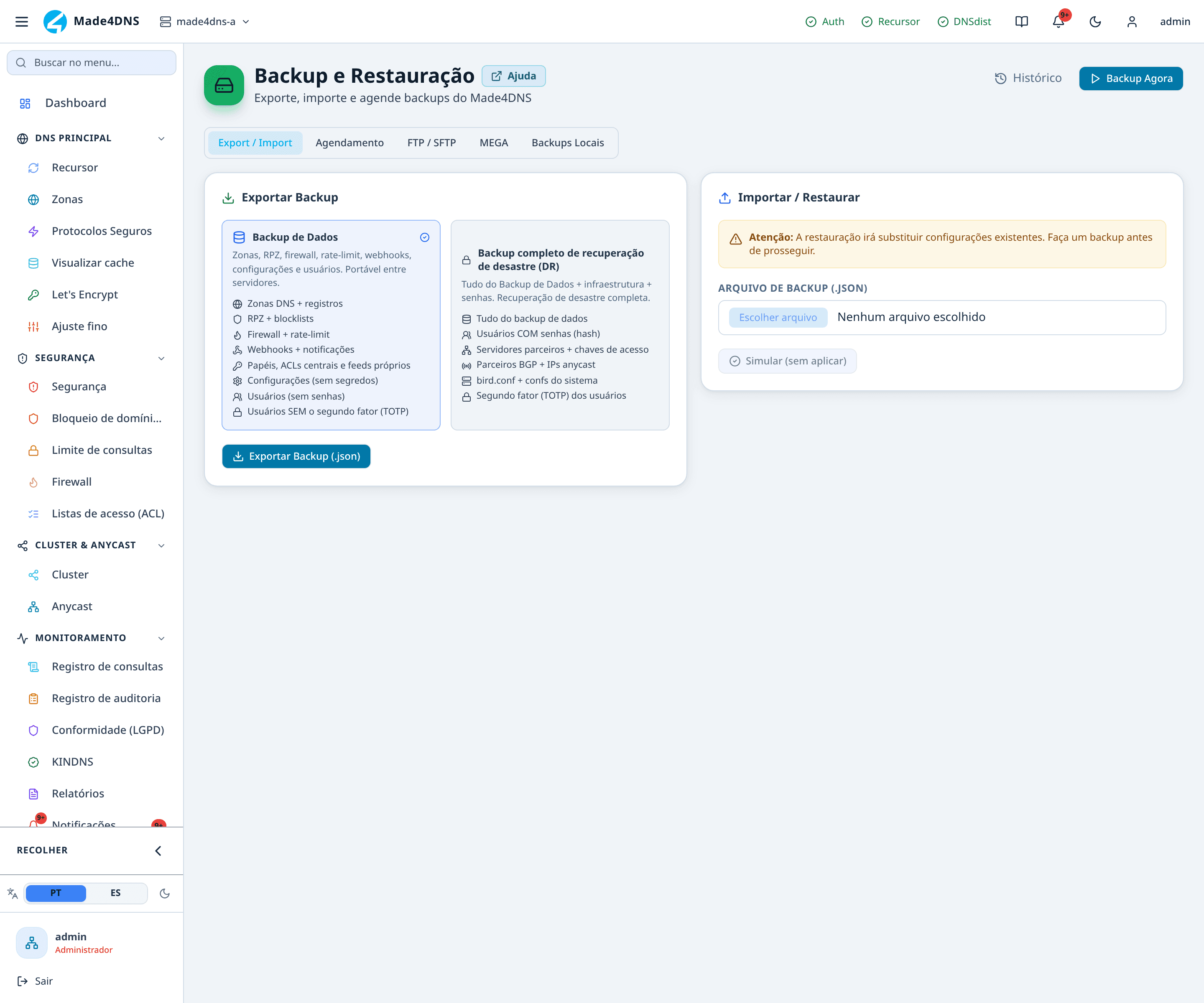
Task: Open admin Administrador profile in sidebar
Action: click(92, 943)
